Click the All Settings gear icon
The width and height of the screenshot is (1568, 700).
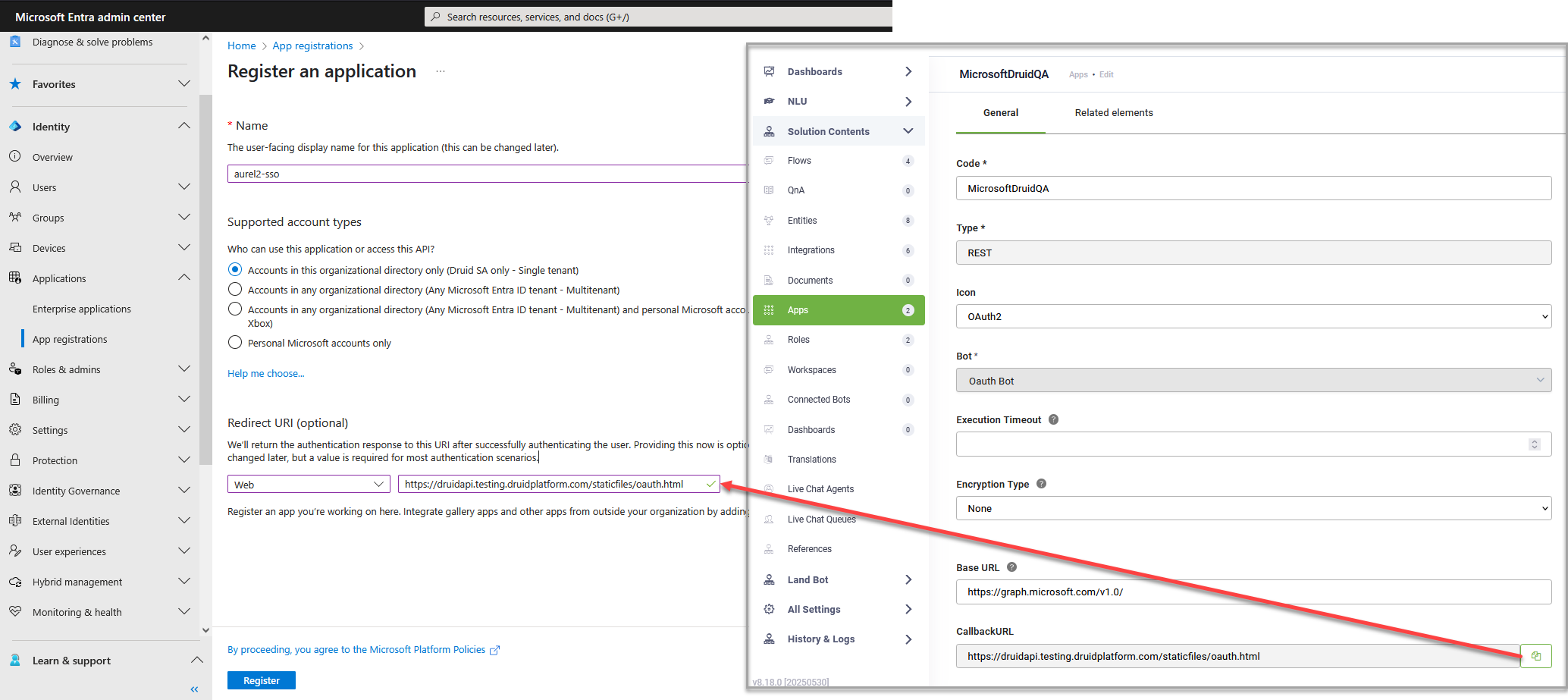(x=769, y=609)
